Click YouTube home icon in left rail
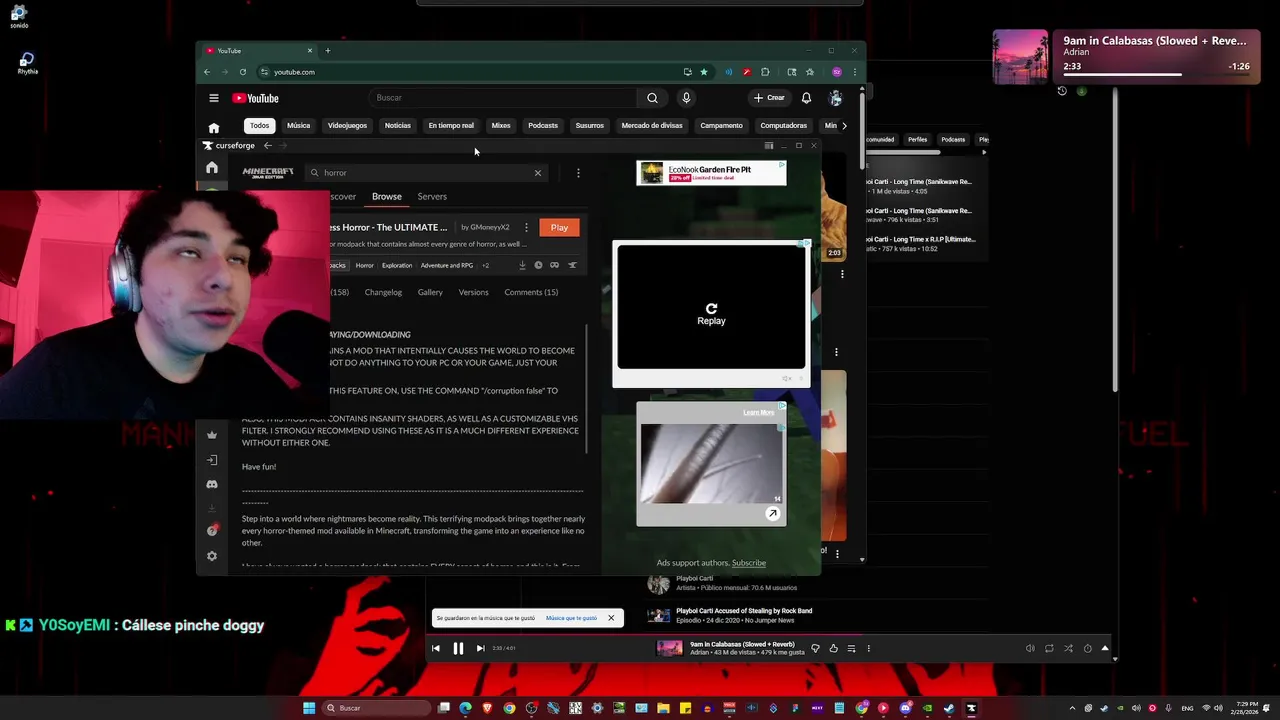Image resolution: width=1280 pixels, height=720 pixels. point(213,128)
